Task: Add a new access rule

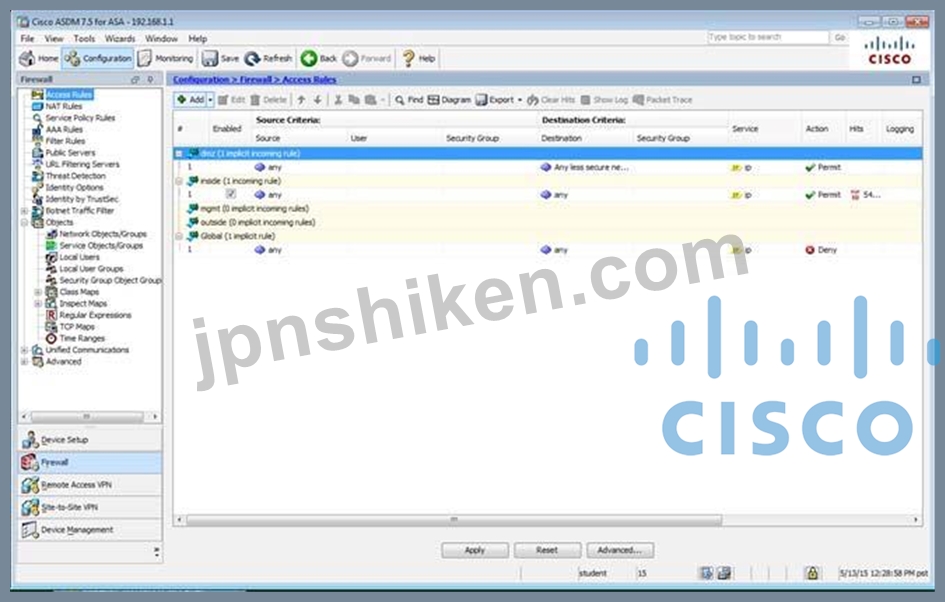Action: tap(190, 99)
